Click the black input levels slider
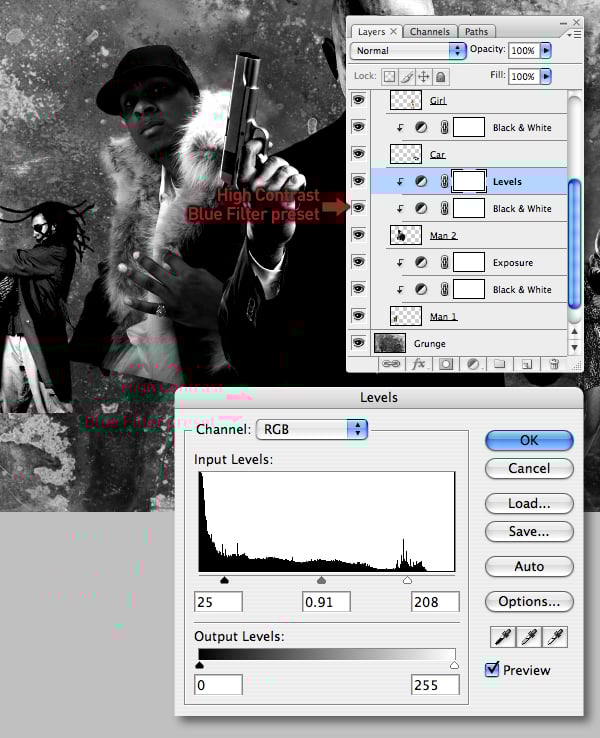 click(224, 580)
